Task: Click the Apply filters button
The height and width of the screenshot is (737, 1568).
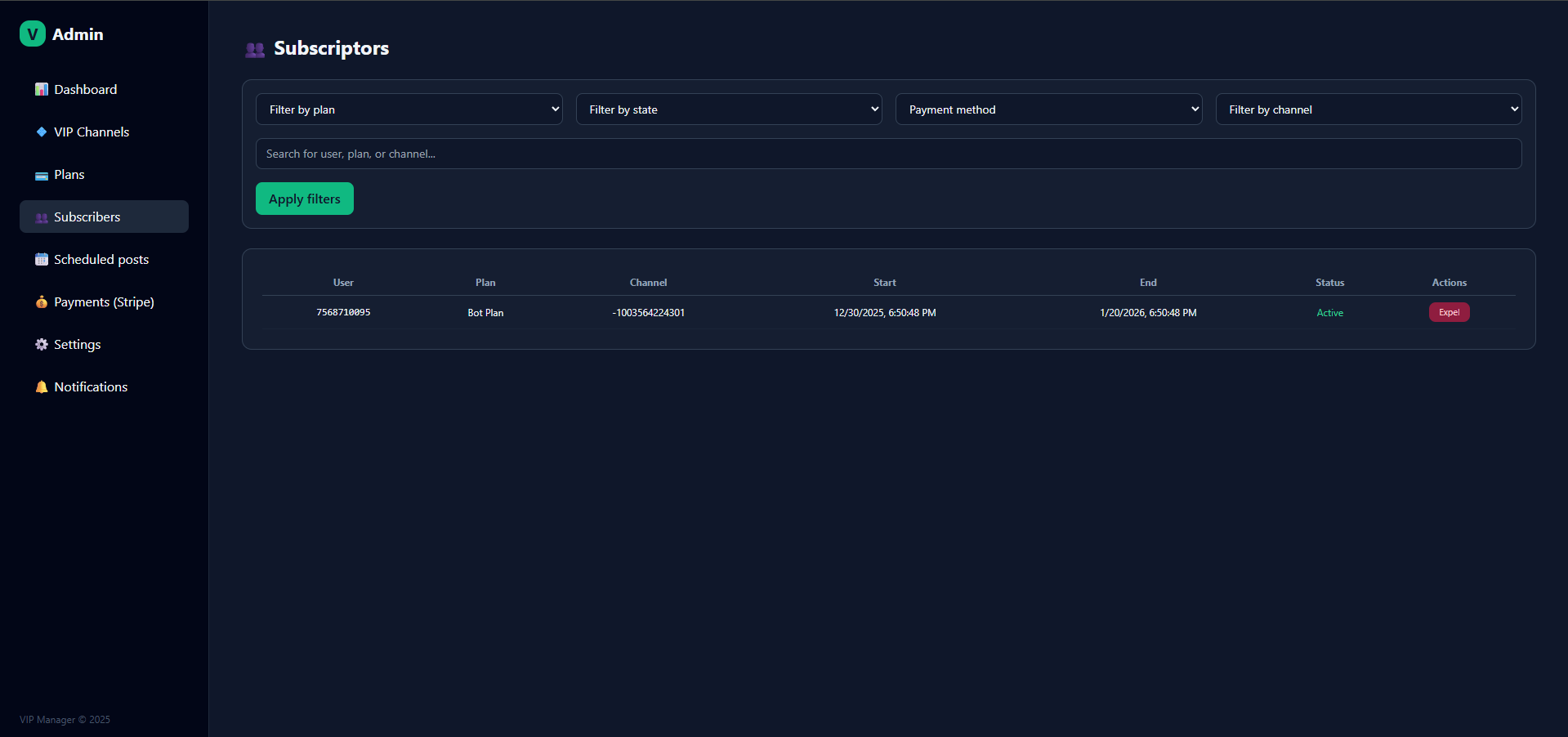Action: click(x=304, y=199)
